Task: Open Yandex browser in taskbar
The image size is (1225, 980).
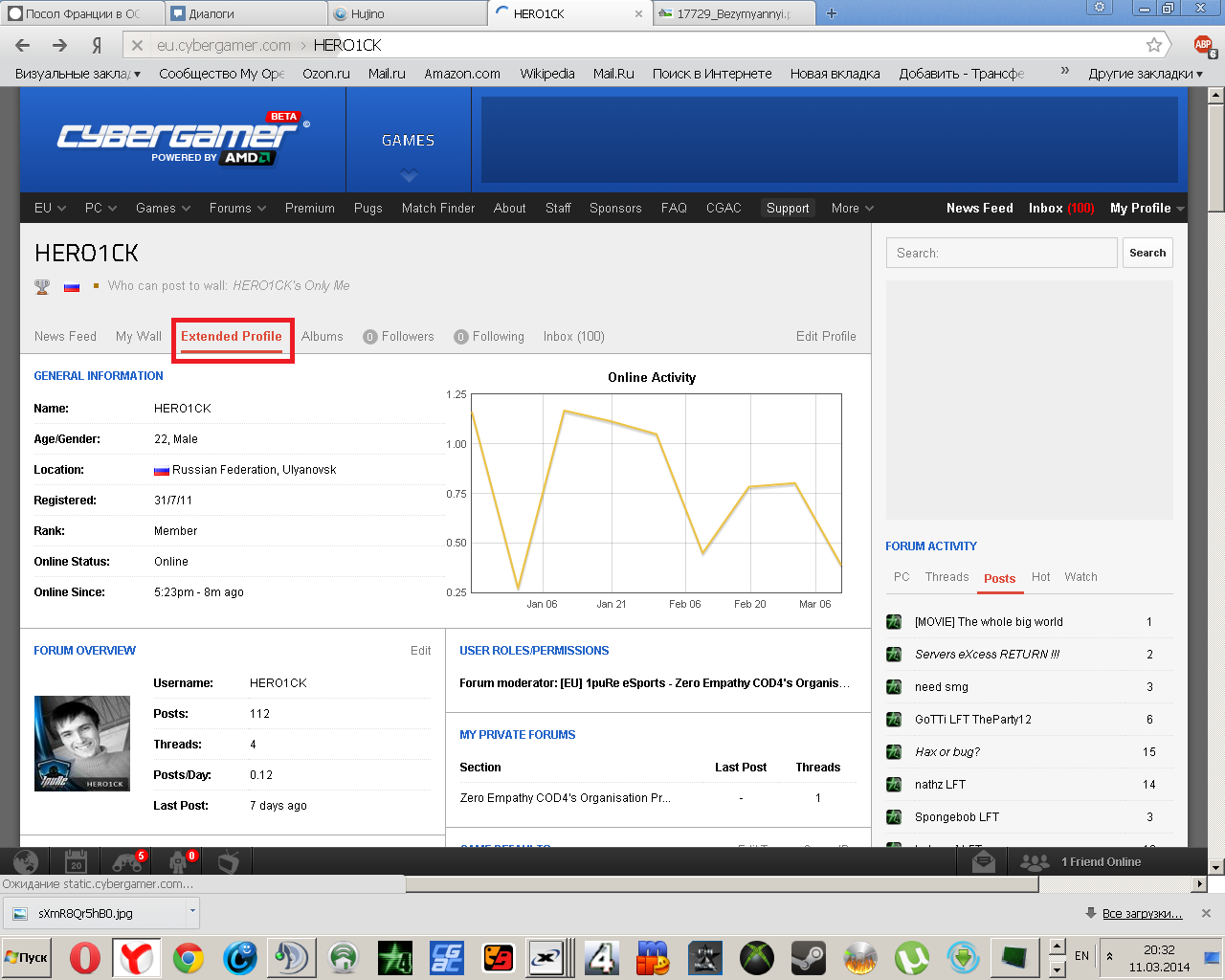Action: tap(136, 958)
